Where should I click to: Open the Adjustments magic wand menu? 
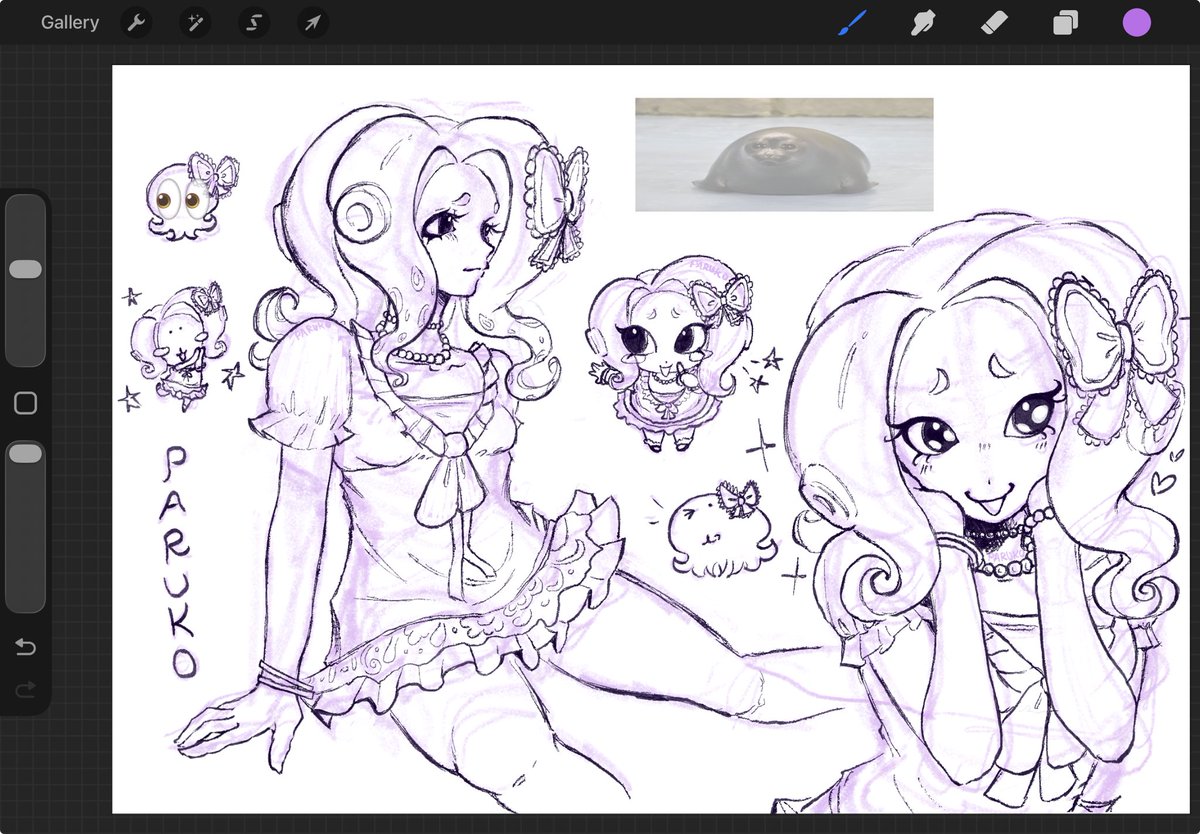(195, 22)
